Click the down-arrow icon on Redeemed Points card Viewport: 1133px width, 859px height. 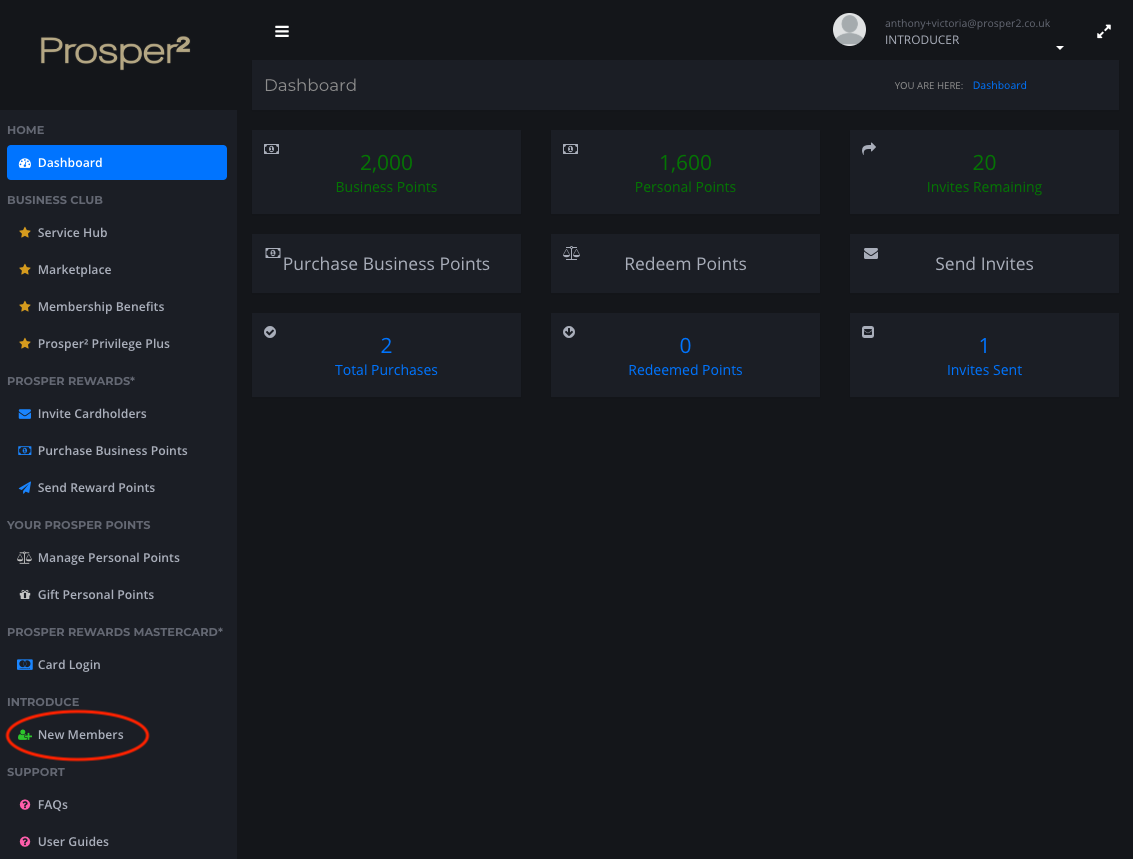pyautogui.click(x=569, y=332)
